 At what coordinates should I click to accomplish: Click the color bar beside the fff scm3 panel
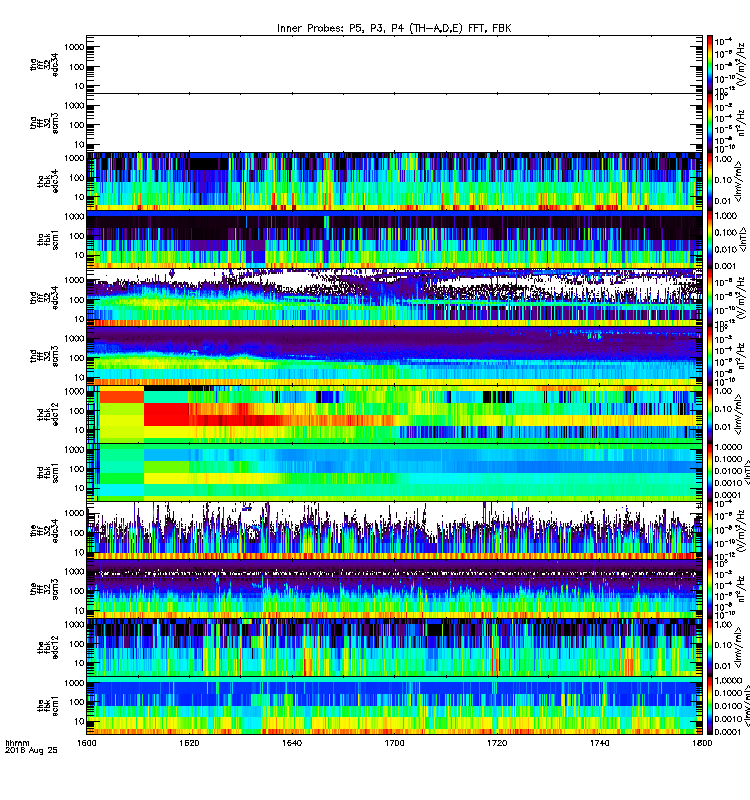point(710,589)
